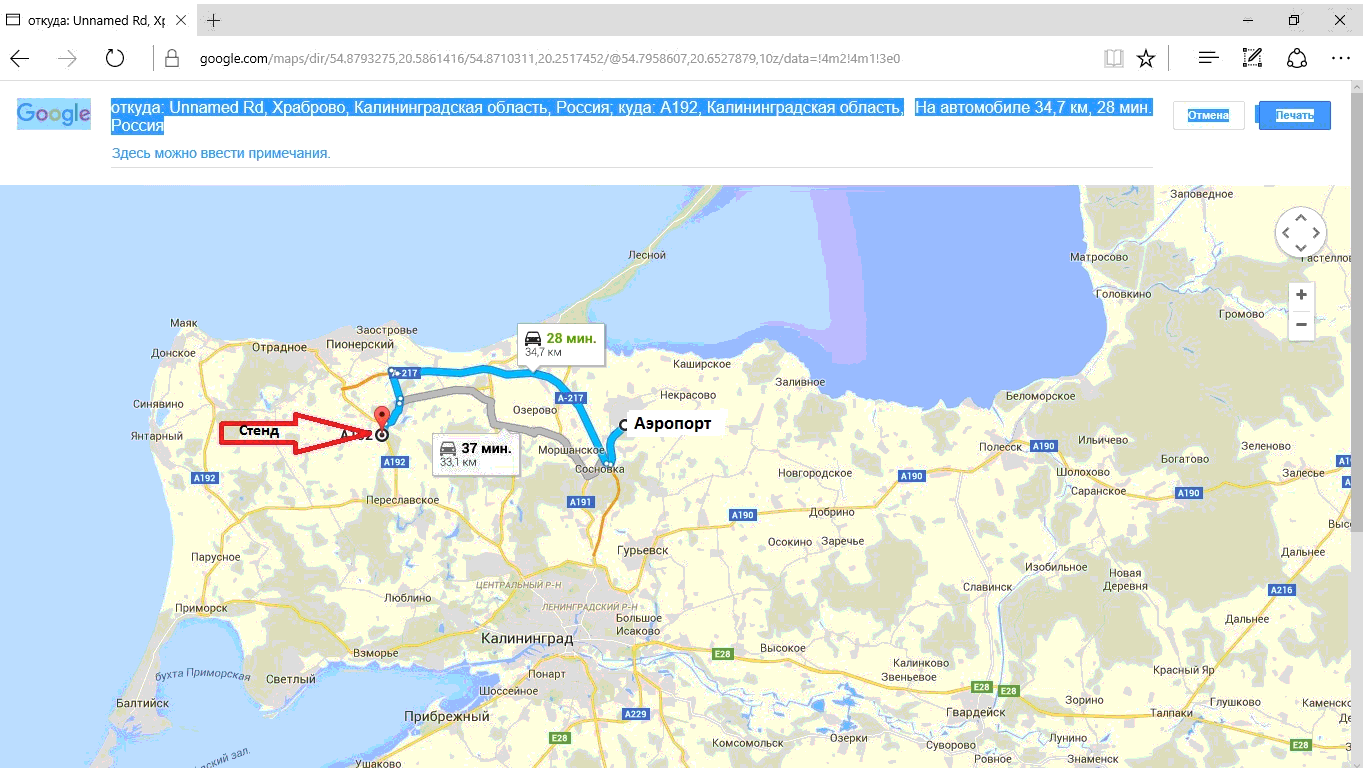Open a new tab with plus button
The width and height of the screenshot is (1366, 768).
[214, 20]
